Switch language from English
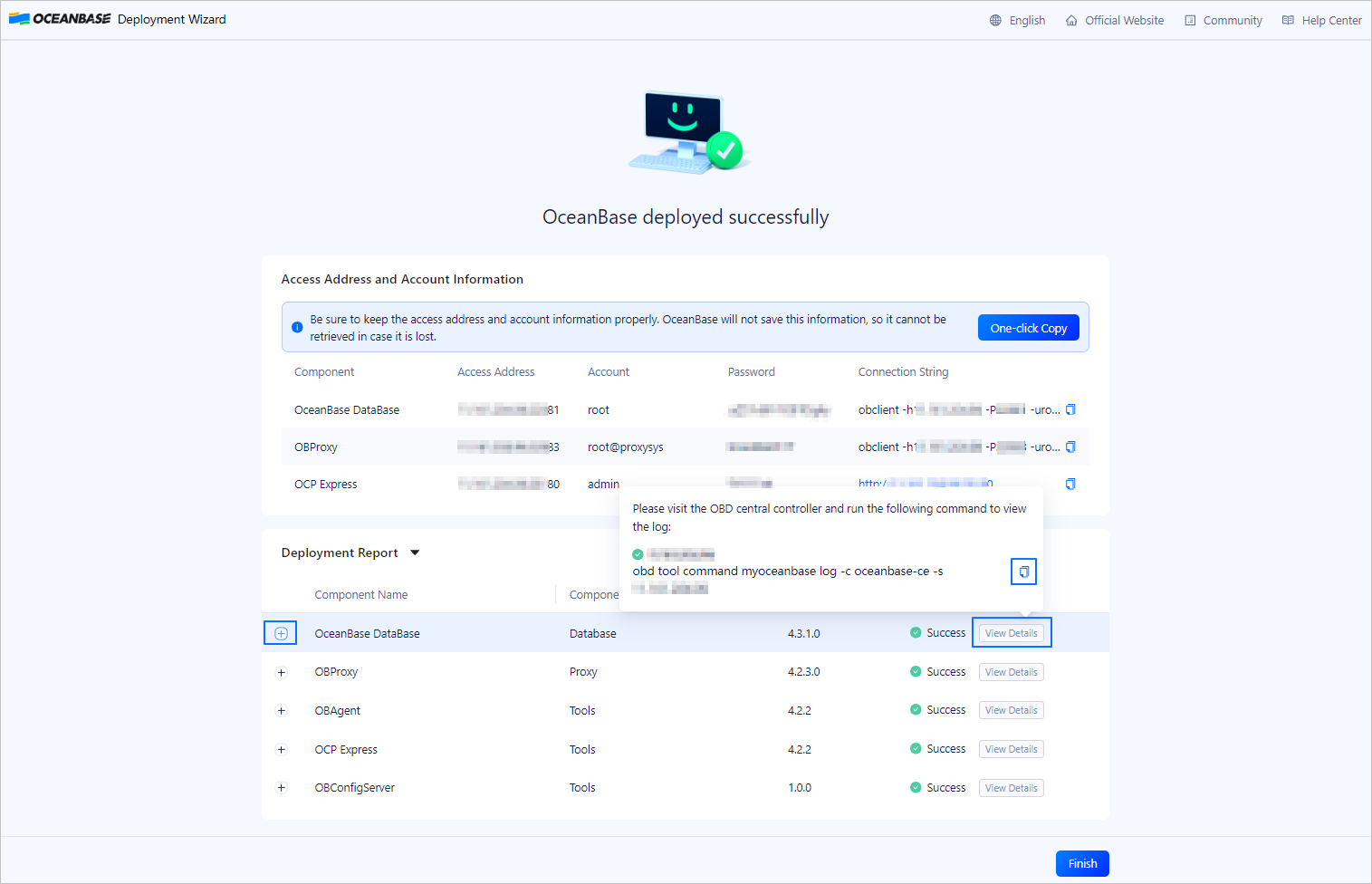1372x884 pixels. [x=1027, y=20]
